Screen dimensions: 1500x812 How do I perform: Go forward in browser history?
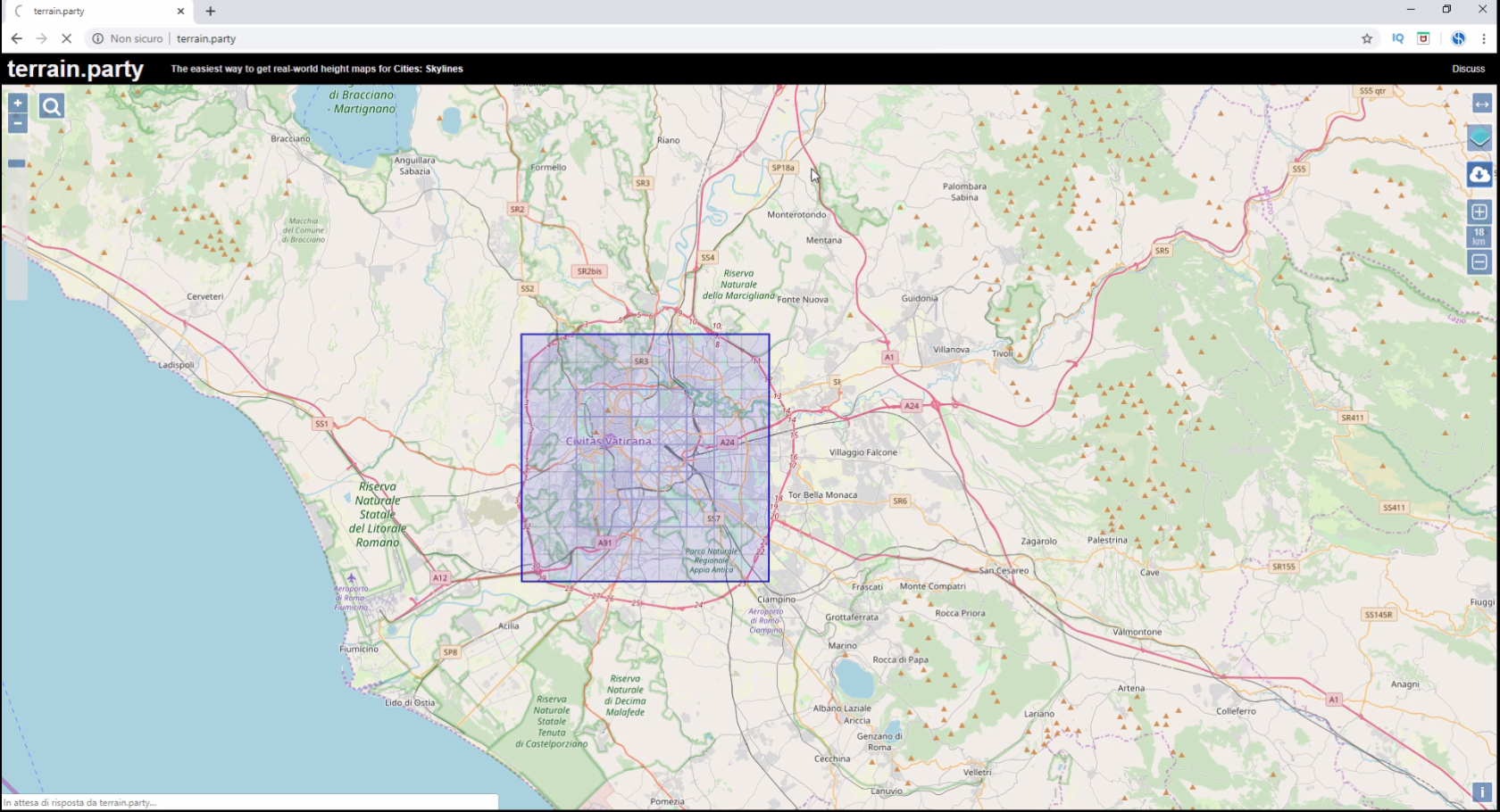pyautogui.click(x=41, y=38)
